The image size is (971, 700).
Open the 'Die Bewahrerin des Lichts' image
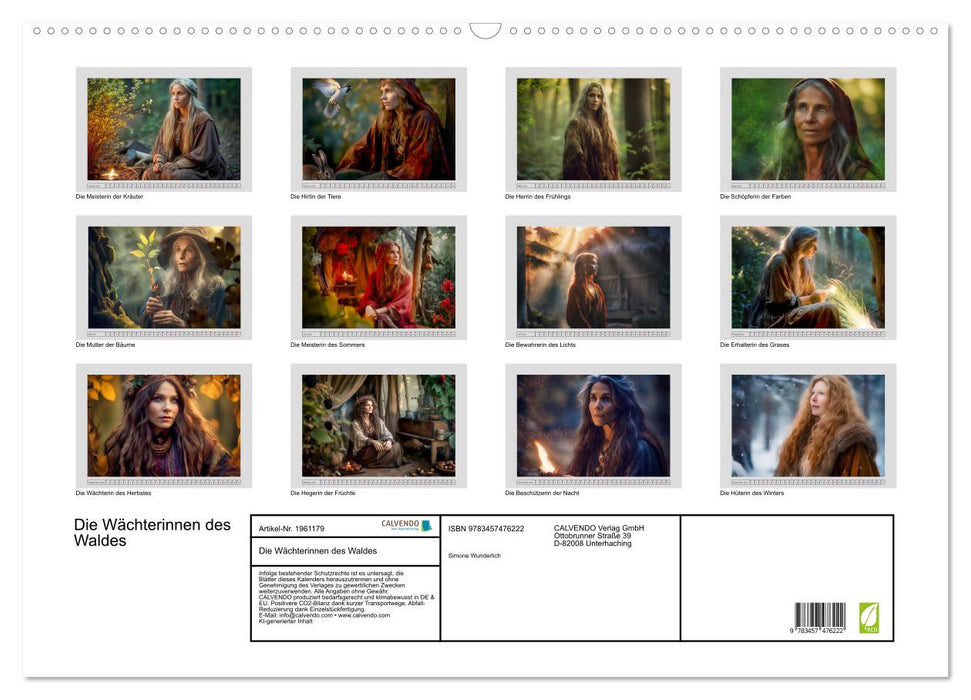coord(593,277)
